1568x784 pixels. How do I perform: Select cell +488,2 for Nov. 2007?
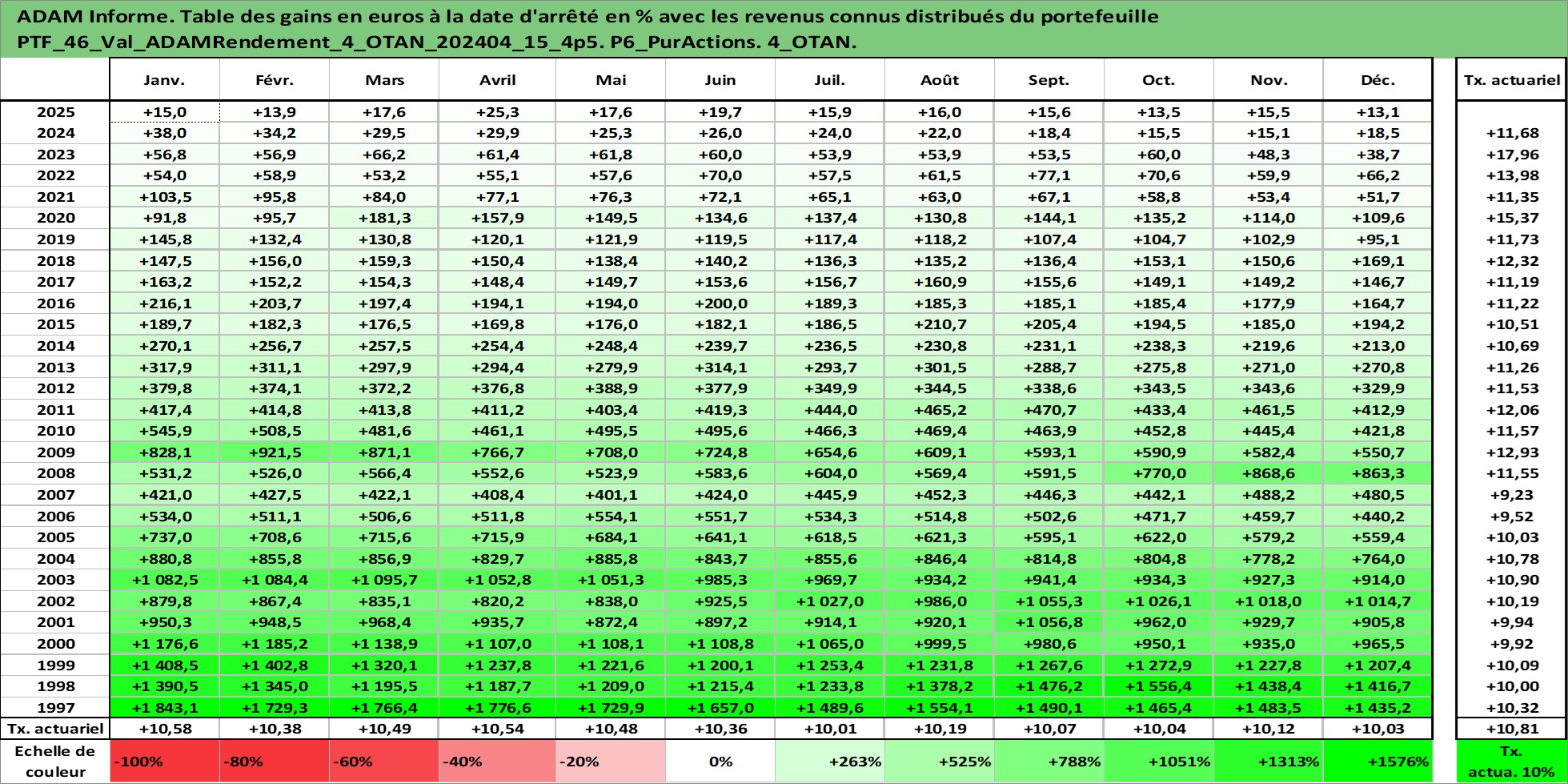tap(1269, 495)
